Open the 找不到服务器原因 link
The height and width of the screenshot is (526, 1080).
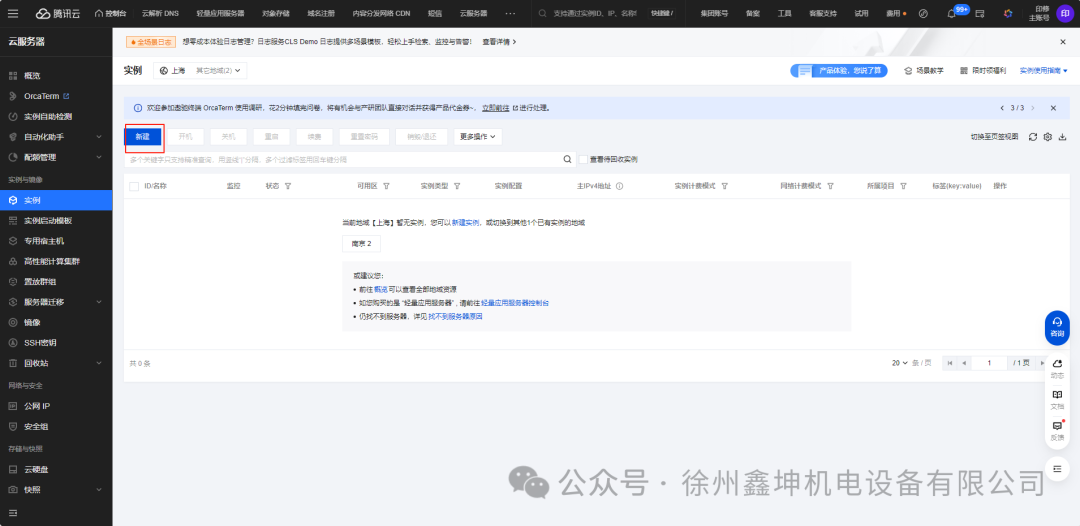[455, 317]
